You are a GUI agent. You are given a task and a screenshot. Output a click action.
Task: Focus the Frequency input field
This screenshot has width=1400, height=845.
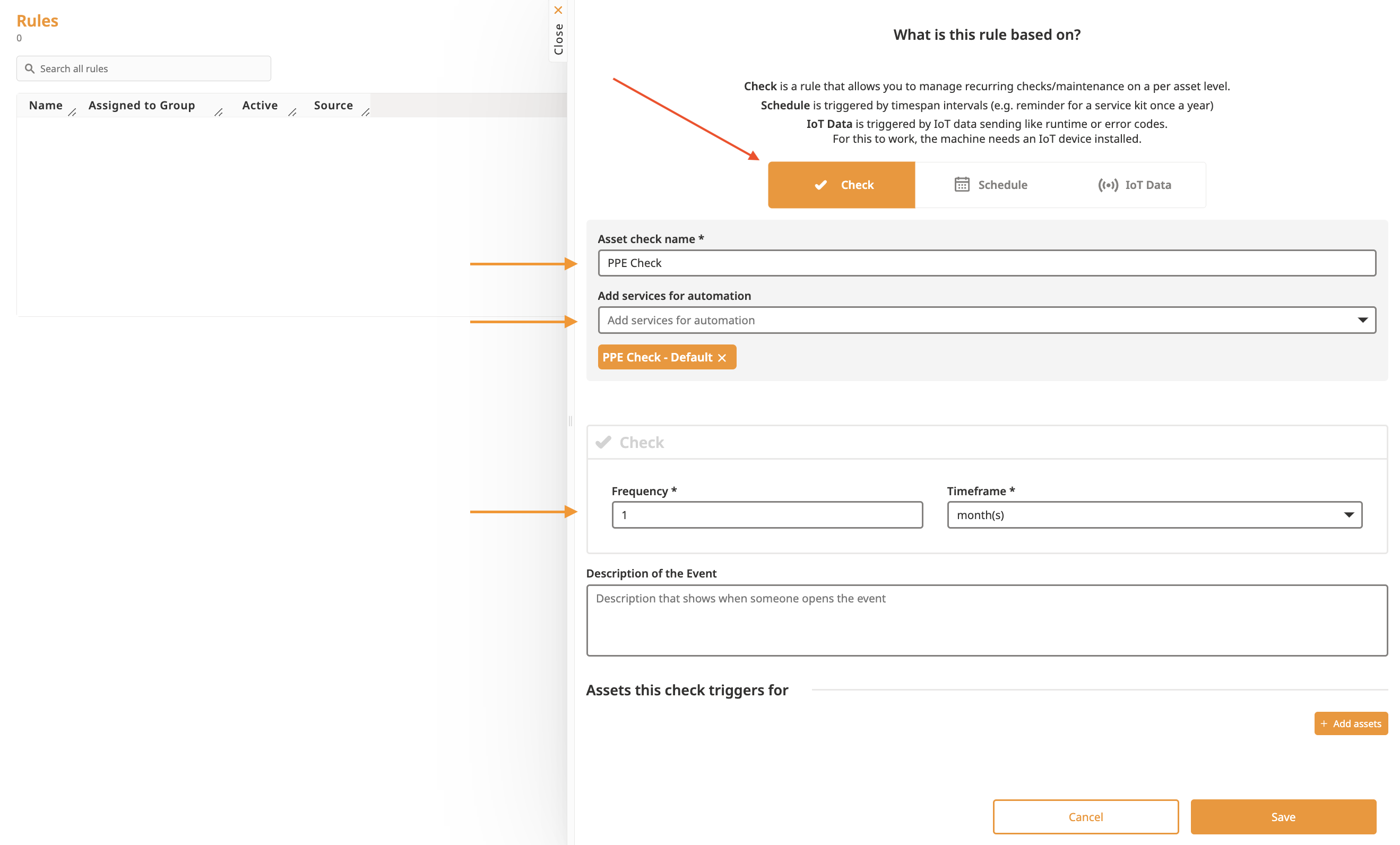pos(766,515)
